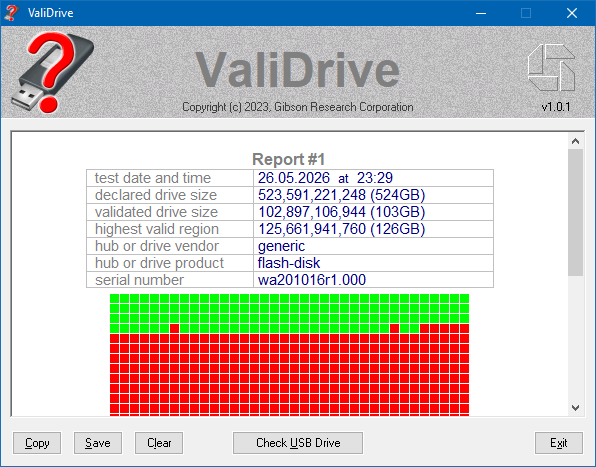
Task: Close the ValiDrive window
Action: point(572,13)
